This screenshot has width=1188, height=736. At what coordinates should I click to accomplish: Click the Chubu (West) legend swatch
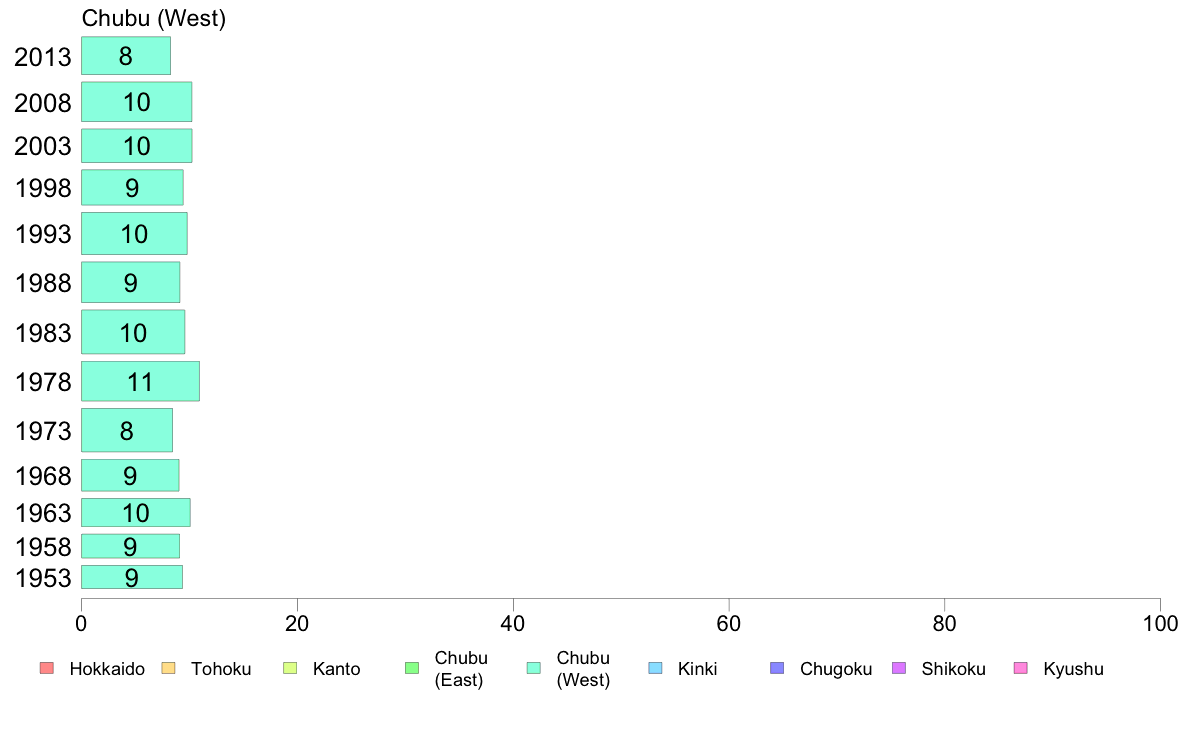tap(533, 668)
